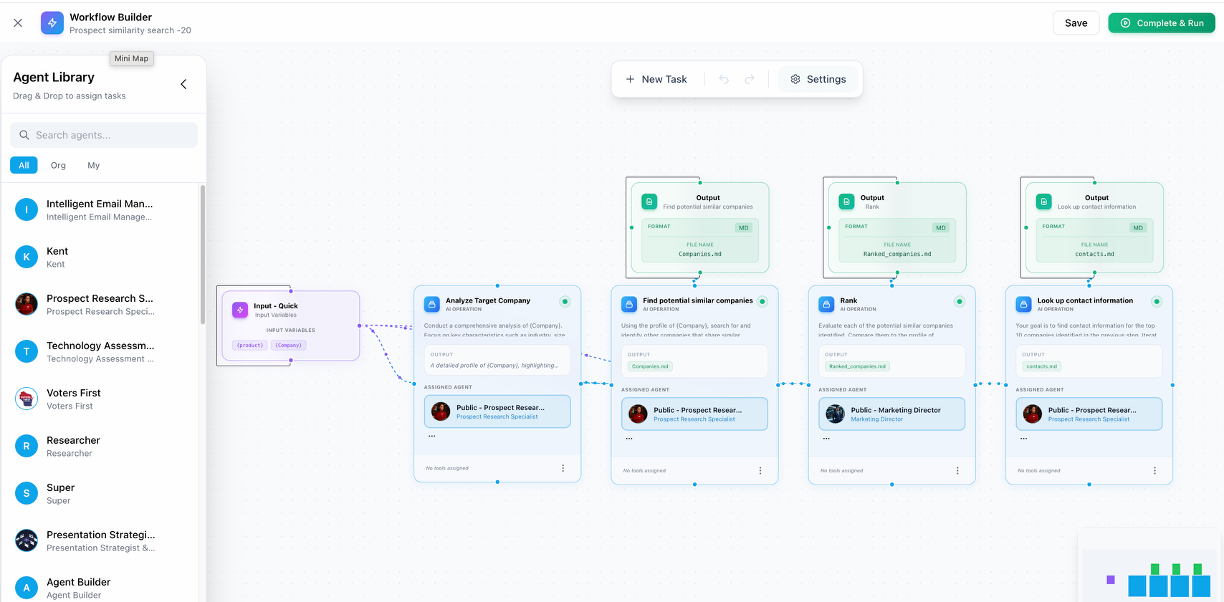The width and height of the screenshot is (1224, 602).
Task: Click the Marketing Director avatar on the Rank task
Action: pos(834,412)
